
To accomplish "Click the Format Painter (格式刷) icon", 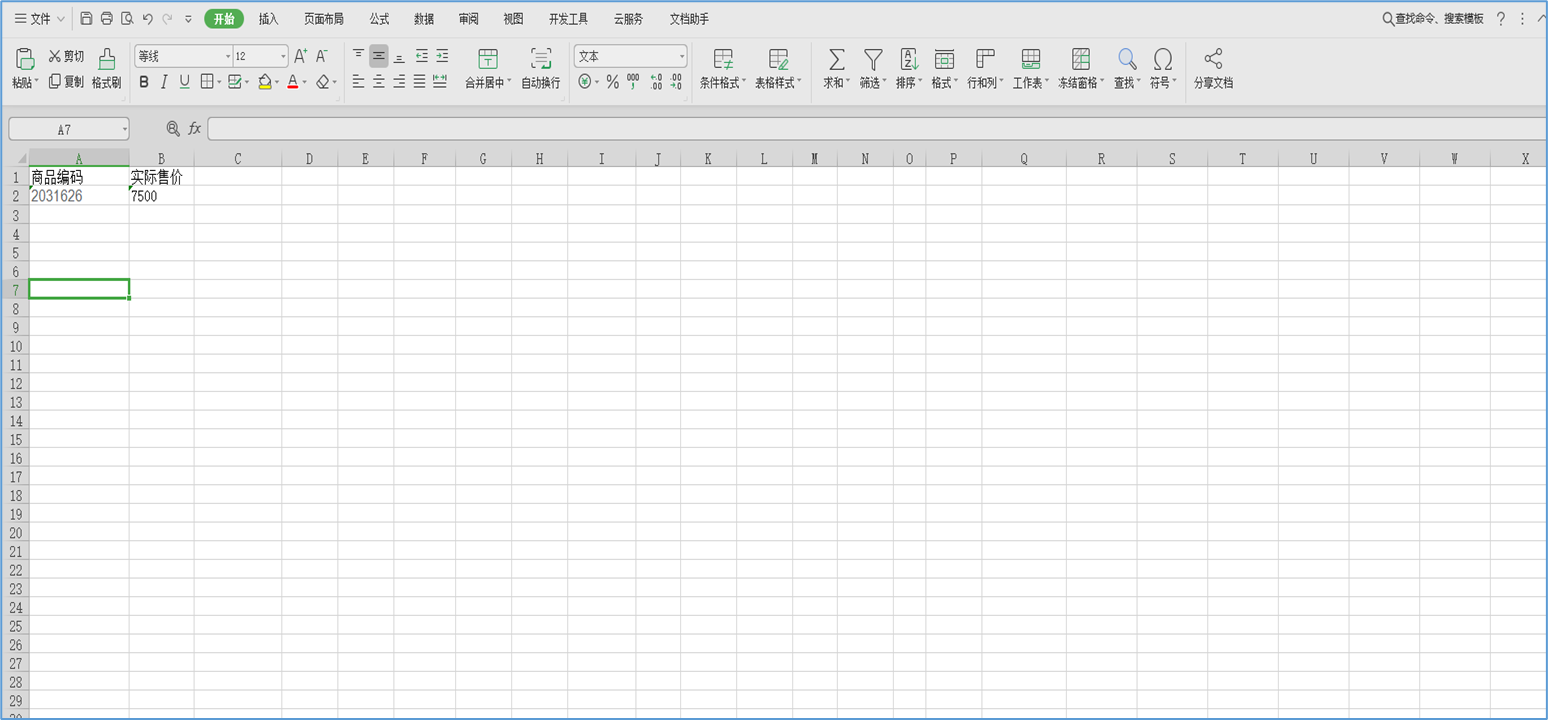I will click(x=106, y=59).
